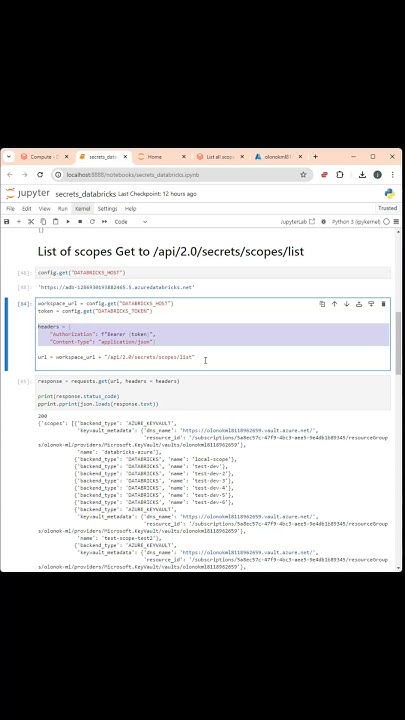Click the 'Last Checkpoint: 12 hours ago' text
Screen dimensions: 405x720
point(158,194)
